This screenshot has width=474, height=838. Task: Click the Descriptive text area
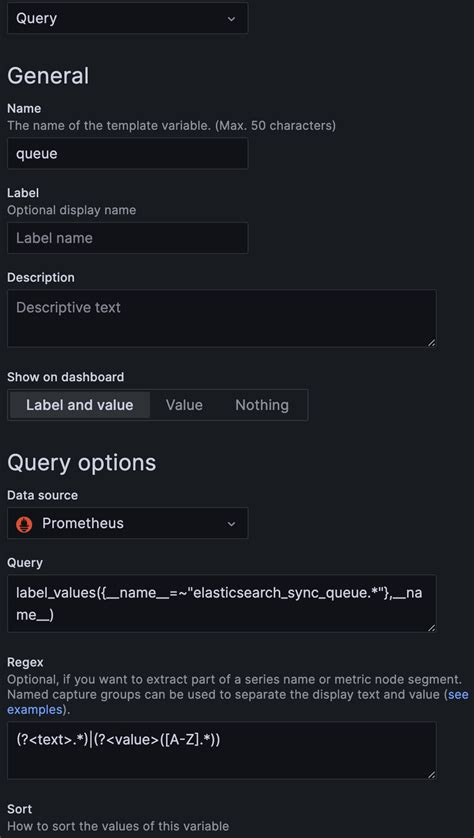pyautogui.click(x=222, y=319)
